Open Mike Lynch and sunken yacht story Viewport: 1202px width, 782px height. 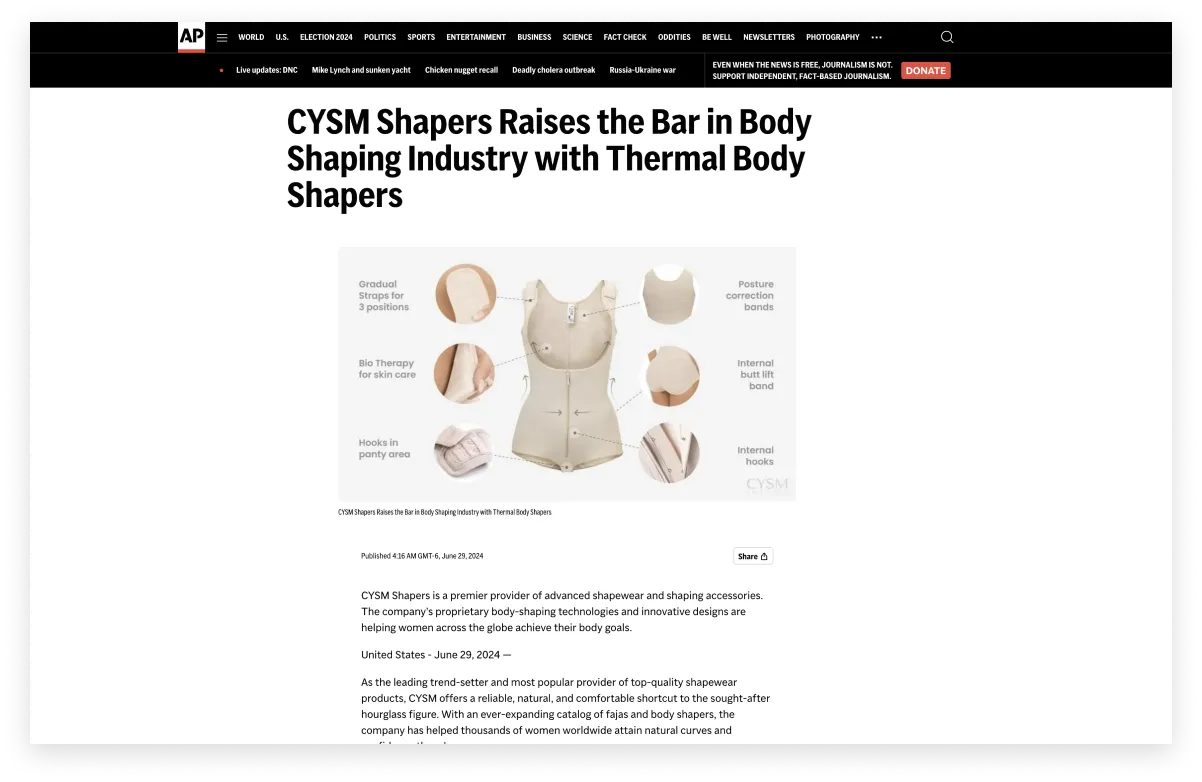pyautogui.click(x=361, y=70)
